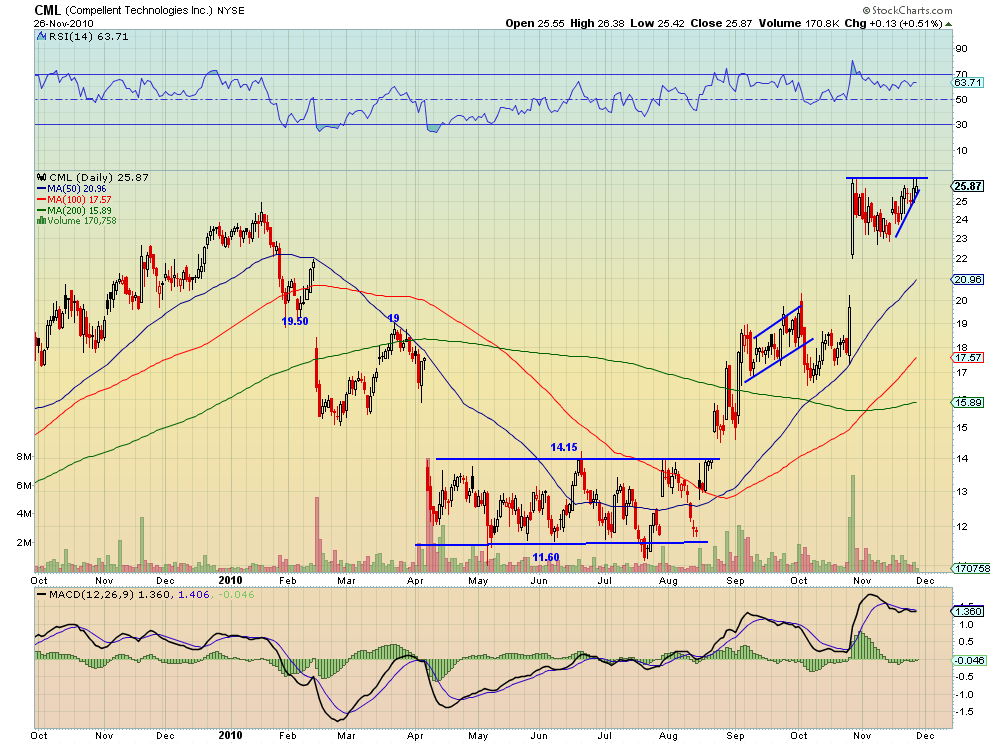Click the RSI line icon beside RSI(14)

point(42,37)
